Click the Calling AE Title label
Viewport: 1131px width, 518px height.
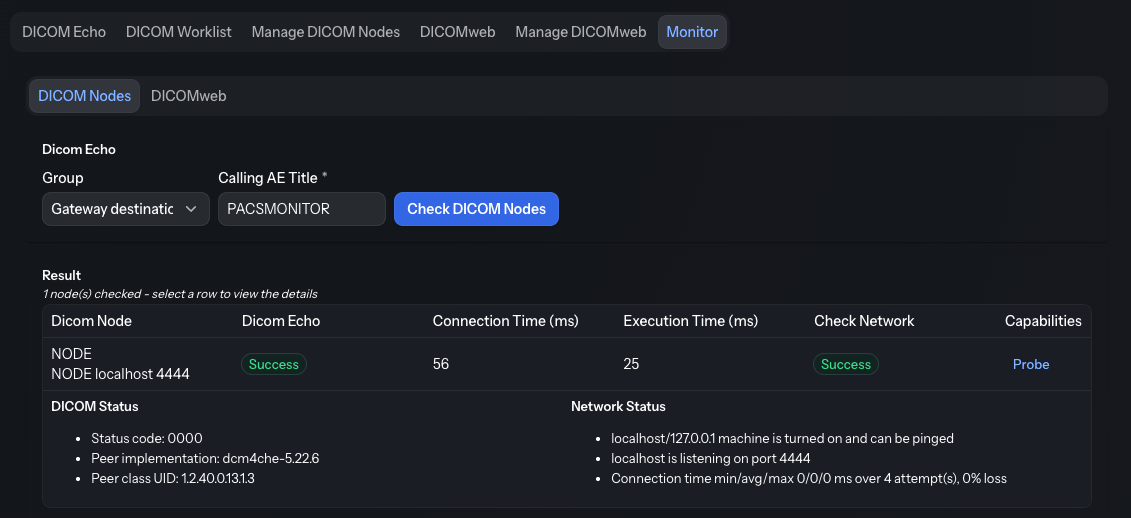point(267,177)
